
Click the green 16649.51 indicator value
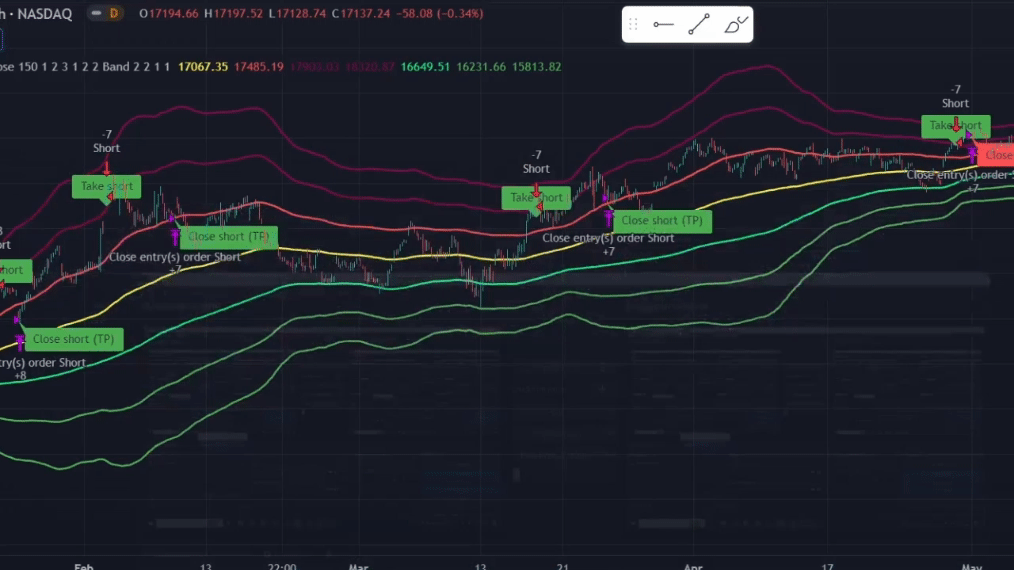pos(425,67)
